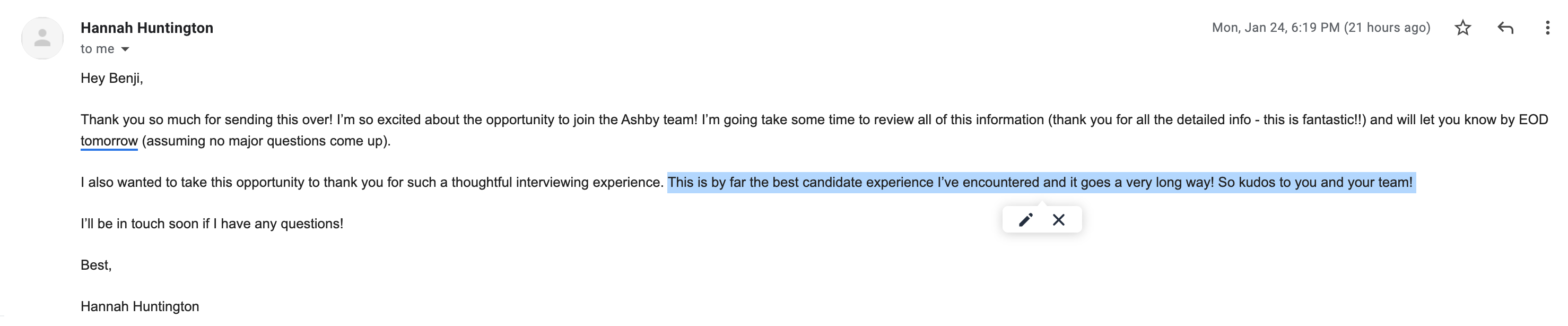Open the three-dot more options menu

1547,28
